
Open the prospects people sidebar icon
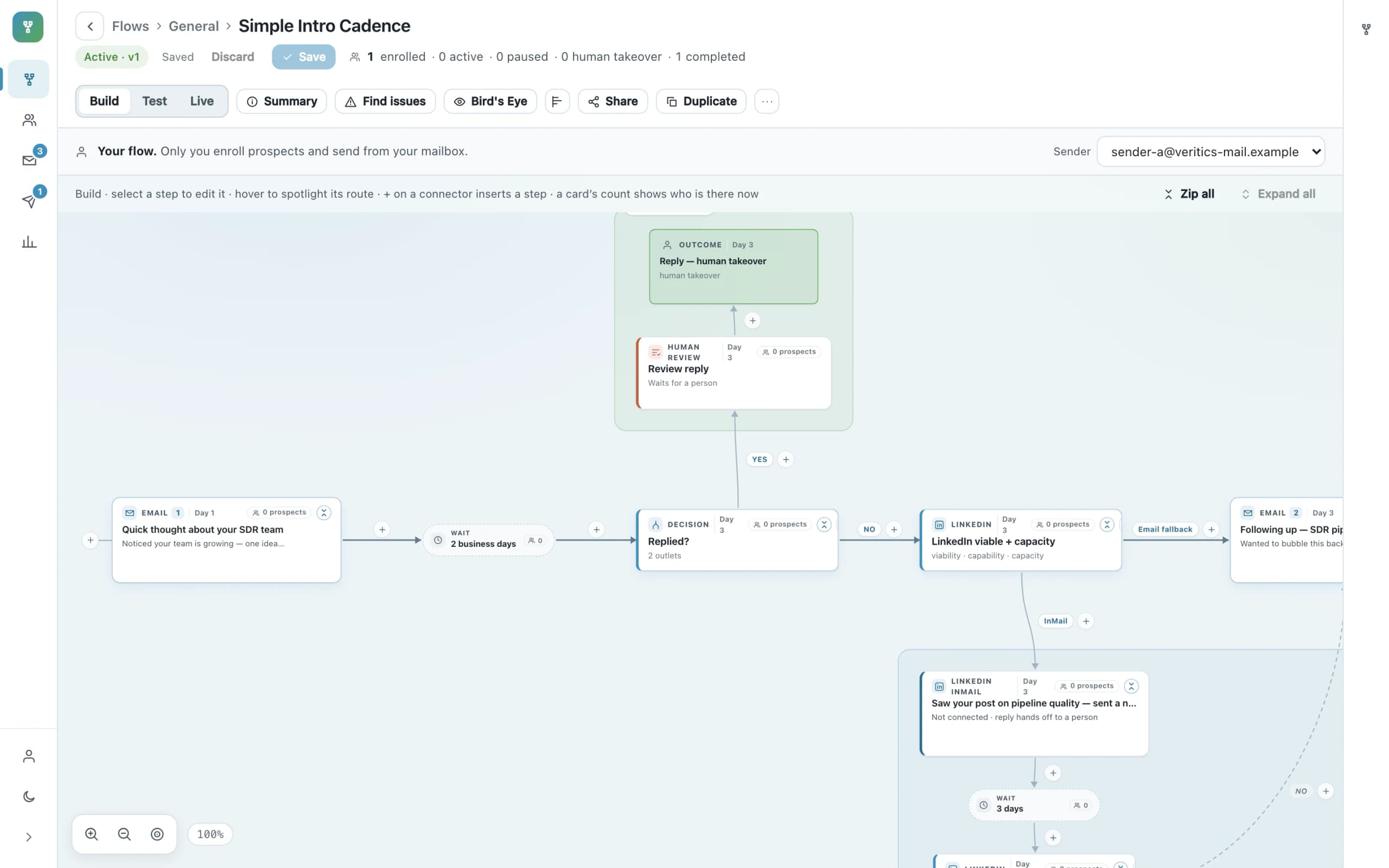coord(29,120)
